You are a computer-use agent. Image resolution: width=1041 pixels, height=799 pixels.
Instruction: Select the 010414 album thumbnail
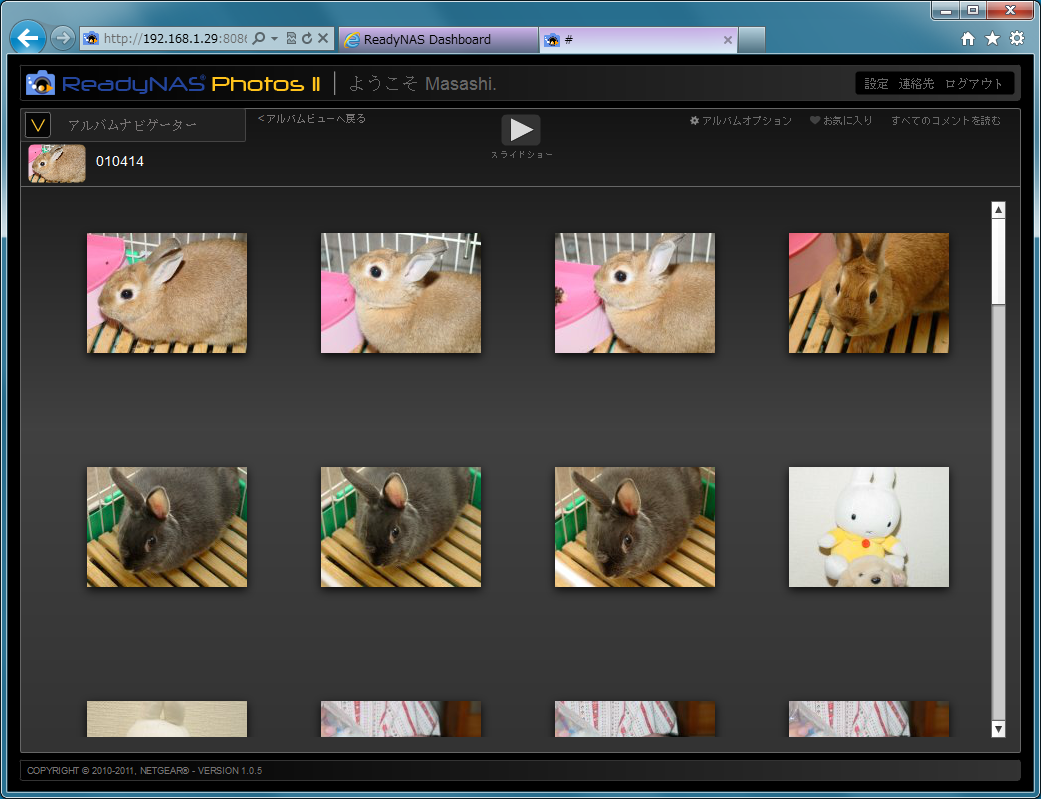coord(57,163)
